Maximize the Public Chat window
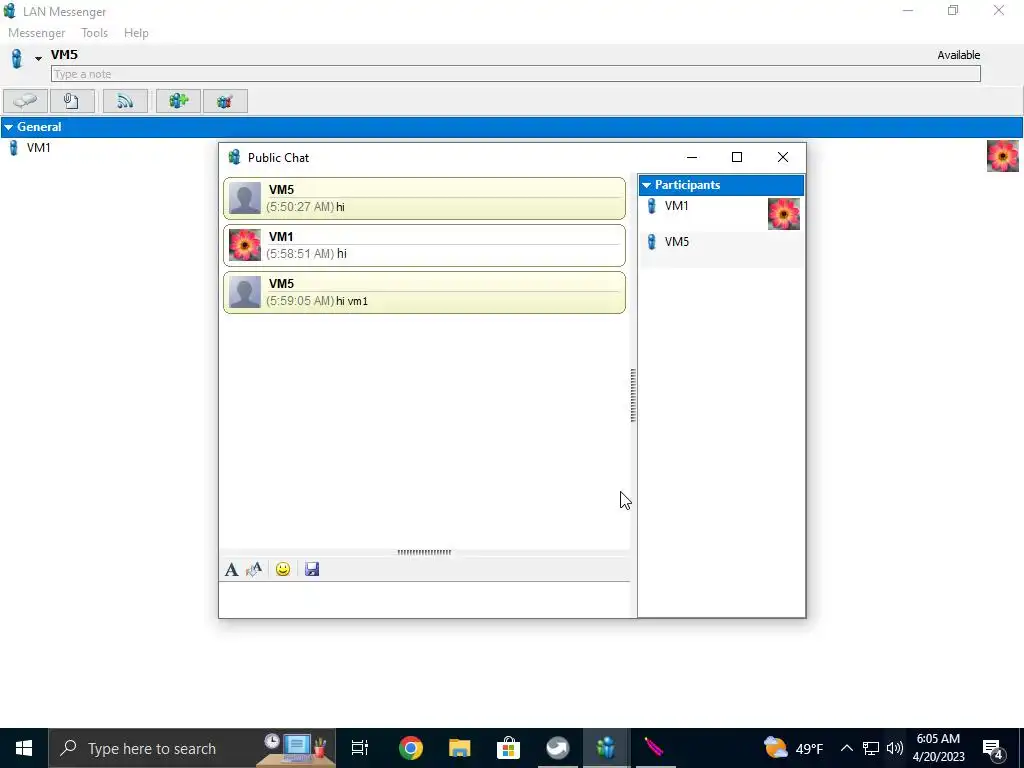Screen dimensions: 1024x768 pyautogui.click(x=737, y=157)
